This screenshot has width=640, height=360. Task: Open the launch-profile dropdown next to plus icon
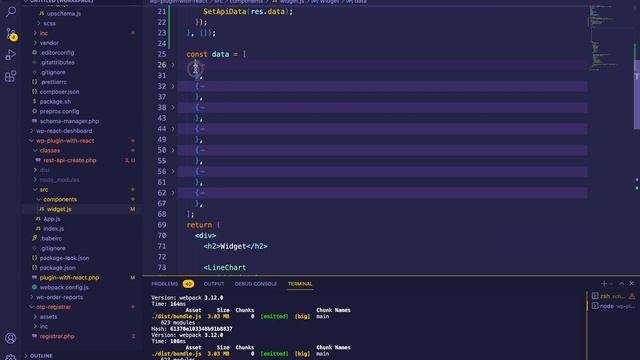[x=611, y=284]
